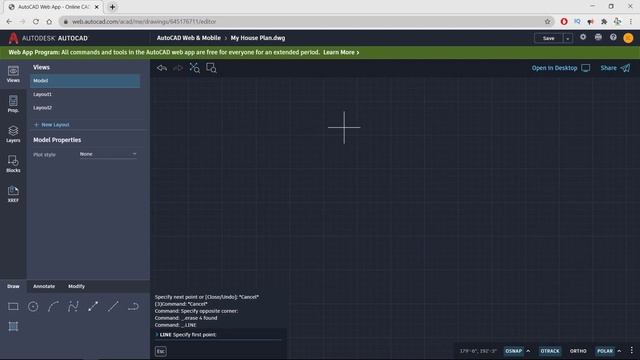Go back with browser back arrow

pos(9,22)
